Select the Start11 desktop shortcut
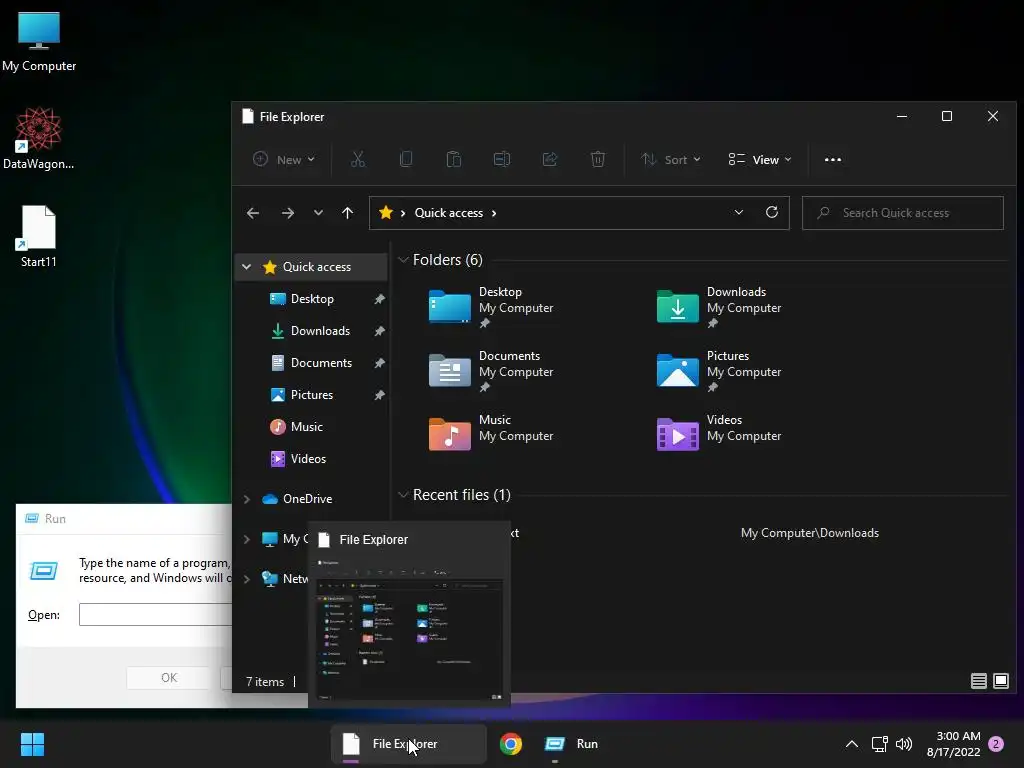 coord(39,236)
